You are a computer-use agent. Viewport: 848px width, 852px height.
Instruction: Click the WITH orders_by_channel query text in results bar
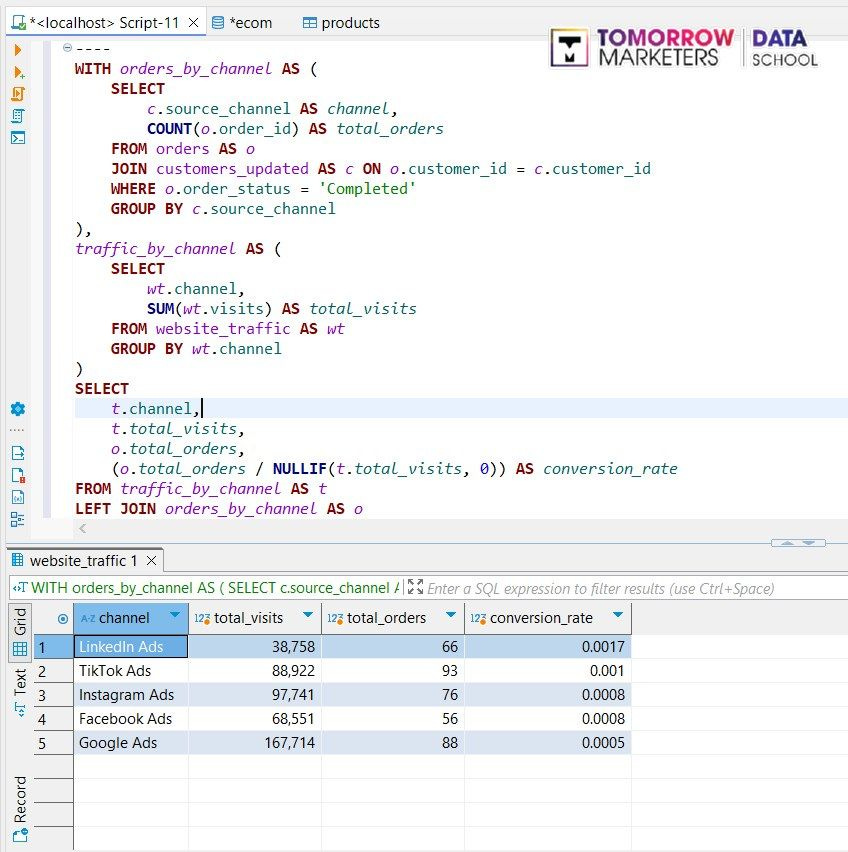pyautogui.click(x=215, y=588)
